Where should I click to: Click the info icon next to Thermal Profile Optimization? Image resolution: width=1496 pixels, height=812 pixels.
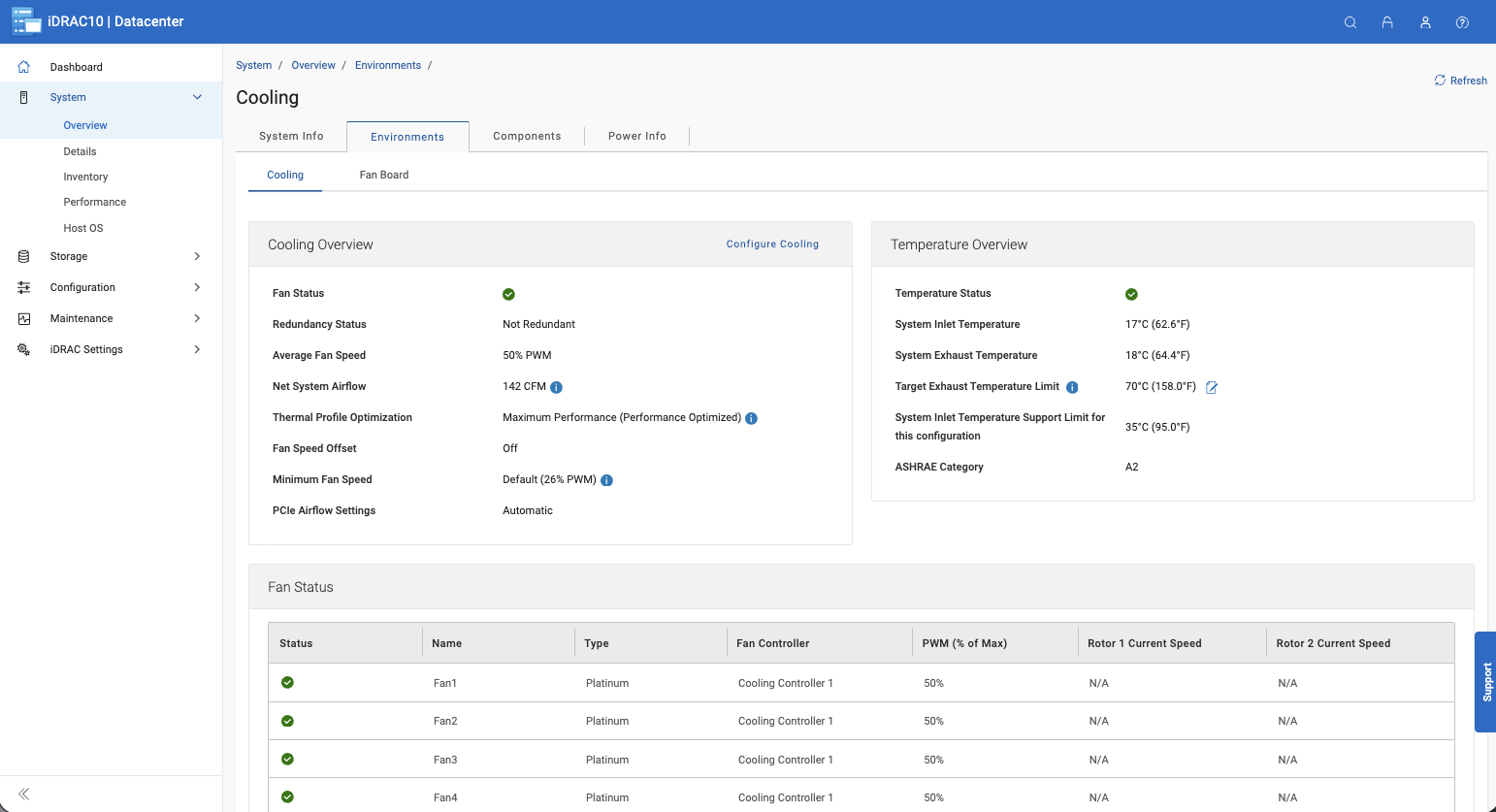click(x=751, y=418)
